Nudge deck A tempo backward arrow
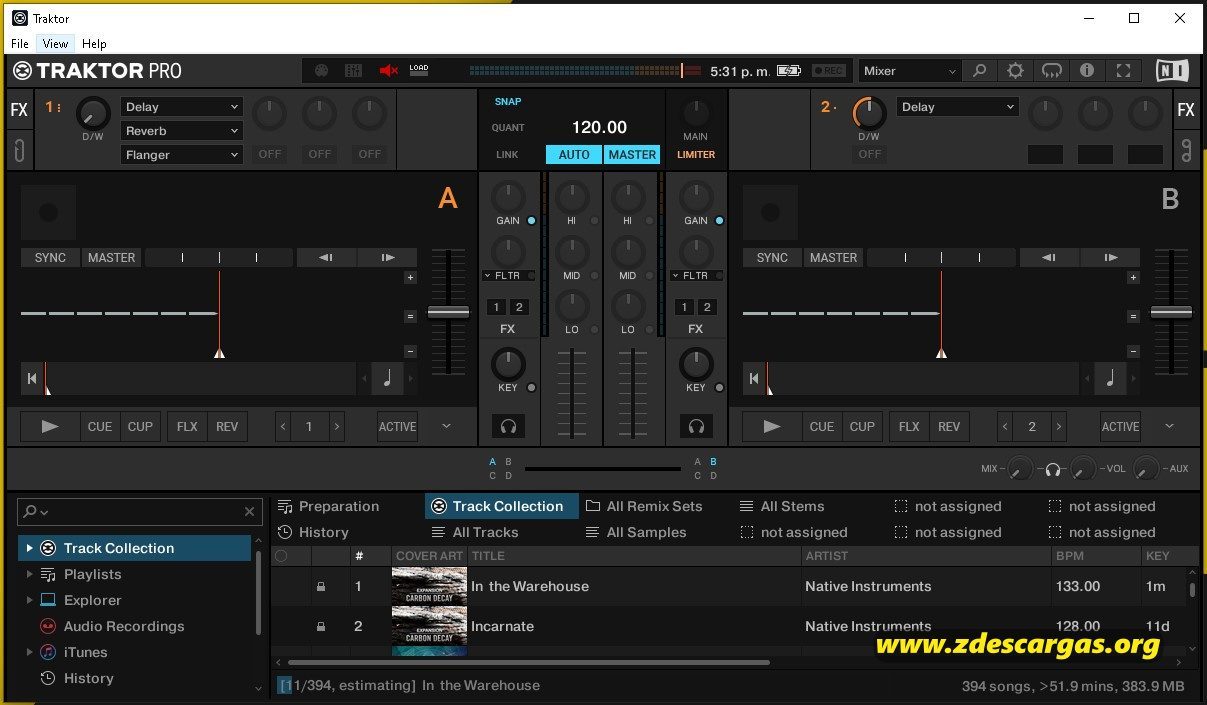The height and width of the screenshot is (705, 1207). (x=326, y=257)
